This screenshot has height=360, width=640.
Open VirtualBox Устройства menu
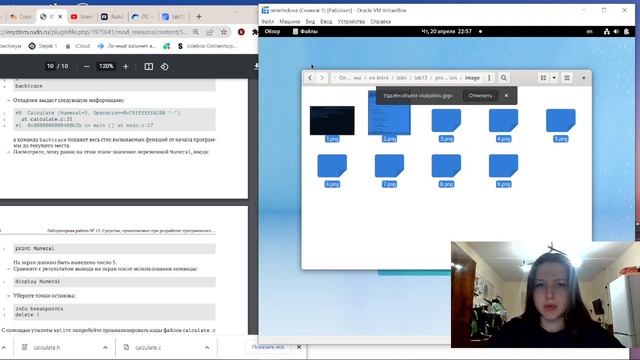pos(351,22)
